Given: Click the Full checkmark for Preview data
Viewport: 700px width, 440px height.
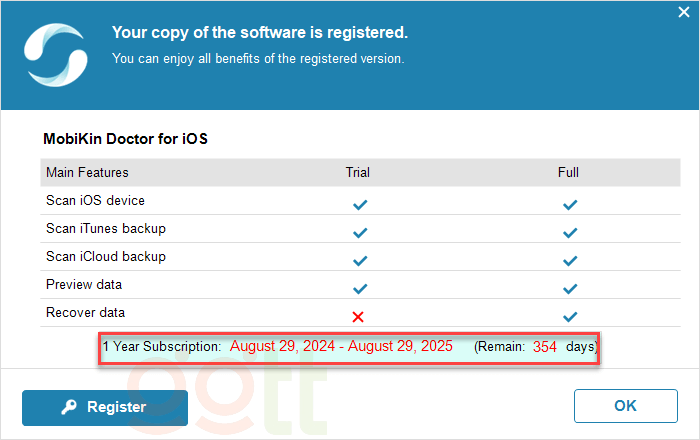Looking at the screenshot, I should click(x=569, y=288).
